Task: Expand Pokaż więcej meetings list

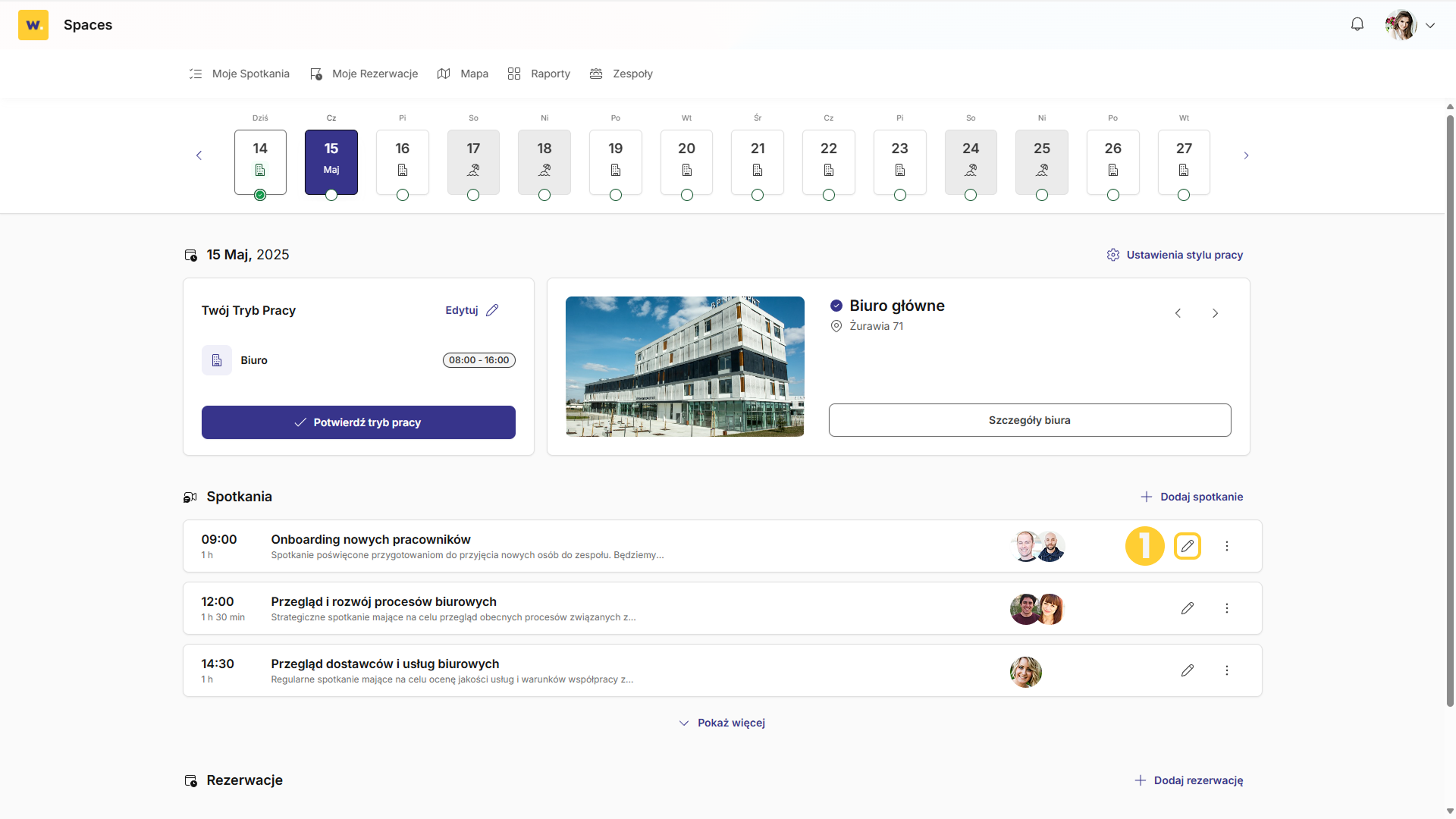Action: [x=722, y=723]
